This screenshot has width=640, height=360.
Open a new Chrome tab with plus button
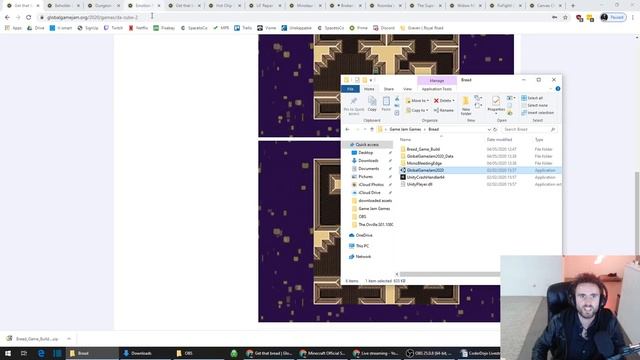click(x=573, y=6)
